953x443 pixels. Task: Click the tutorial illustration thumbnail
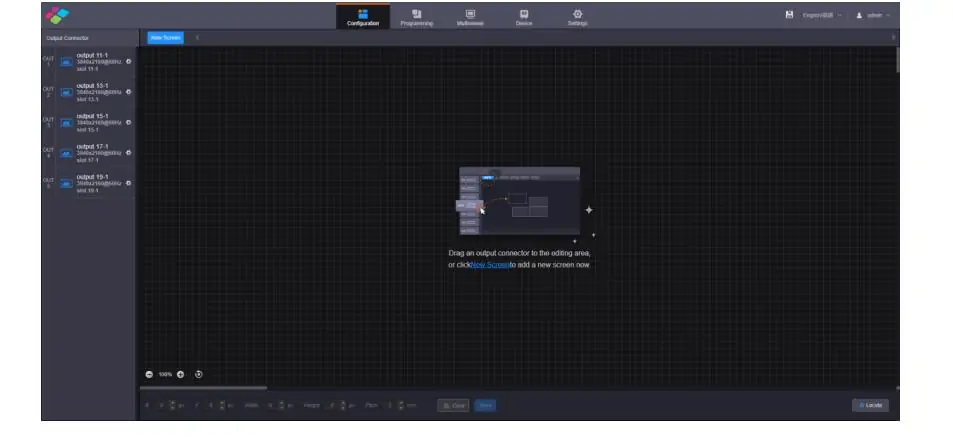click(x=520, y=201)
